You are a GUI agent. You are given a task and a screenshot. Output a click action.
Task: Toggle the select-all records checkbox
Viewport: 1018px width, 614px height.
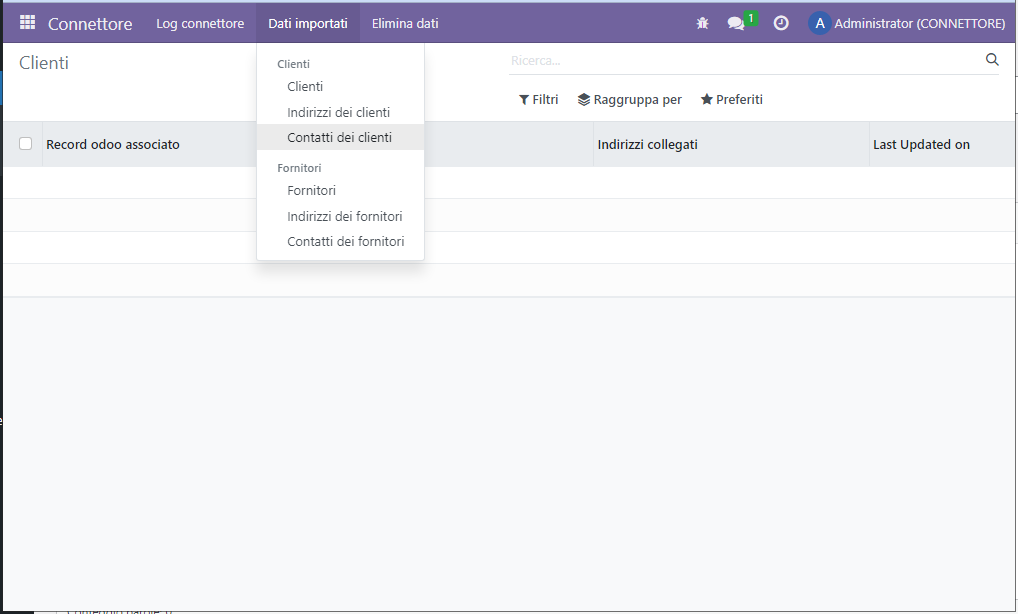coord(26,144)
